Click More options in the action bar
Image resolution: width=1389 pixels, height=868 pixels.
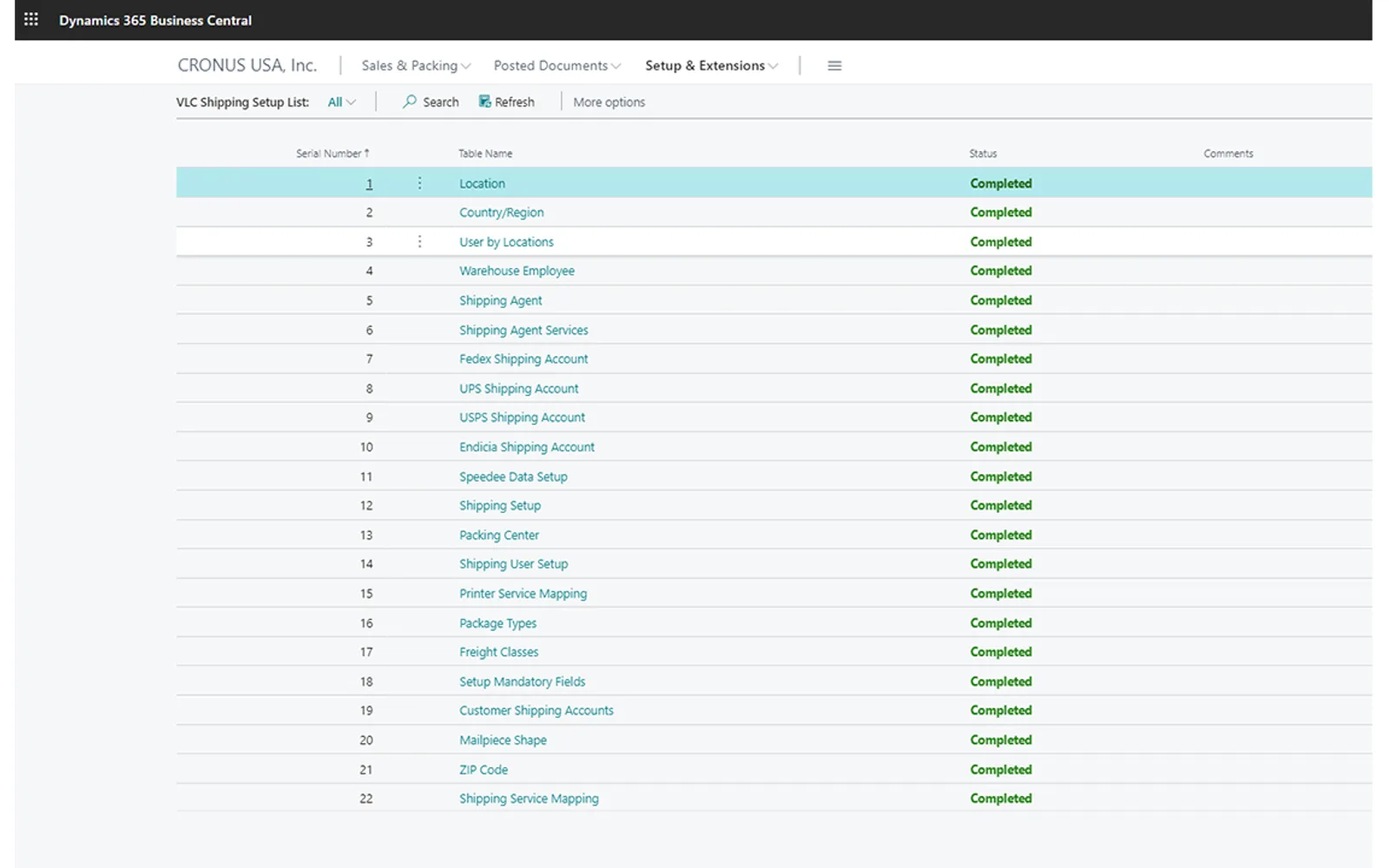point(609,102)
